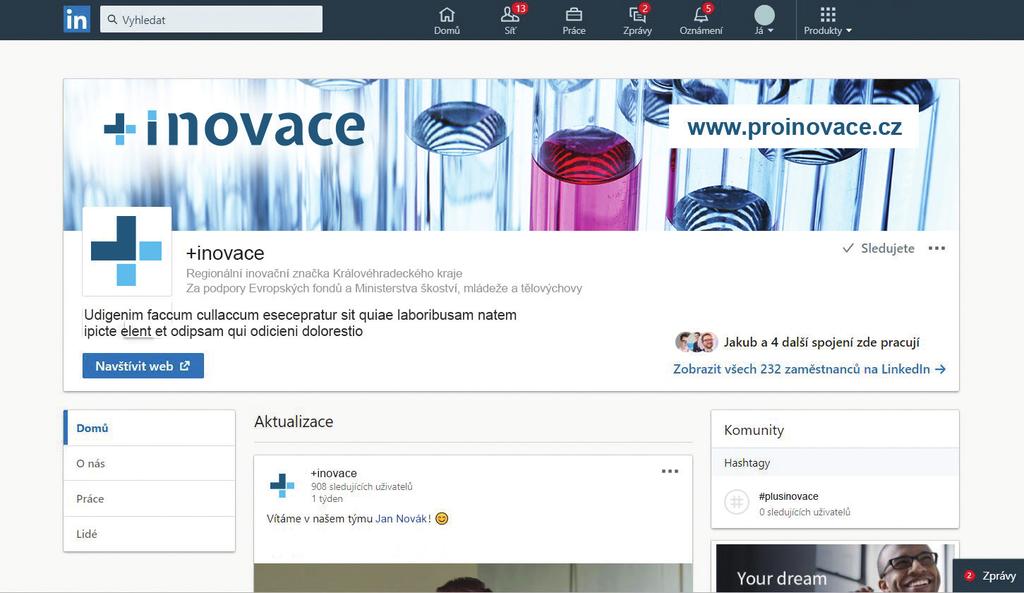Screen dimensions: 1024x593
Task: Open the Já profile menu
Action: 764,21
